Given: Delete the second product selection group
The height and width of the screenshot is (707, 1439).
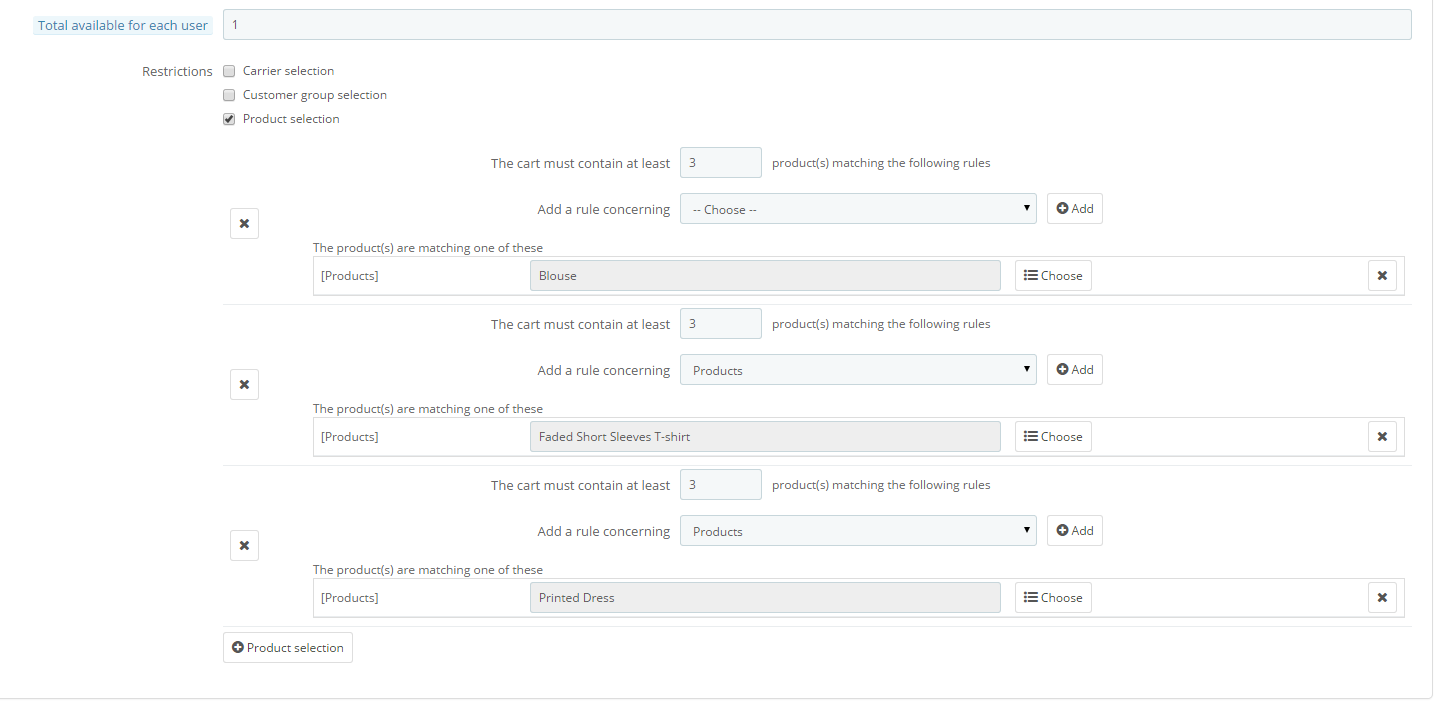Looking at the screenshot, I should click(x=244, y=385).
